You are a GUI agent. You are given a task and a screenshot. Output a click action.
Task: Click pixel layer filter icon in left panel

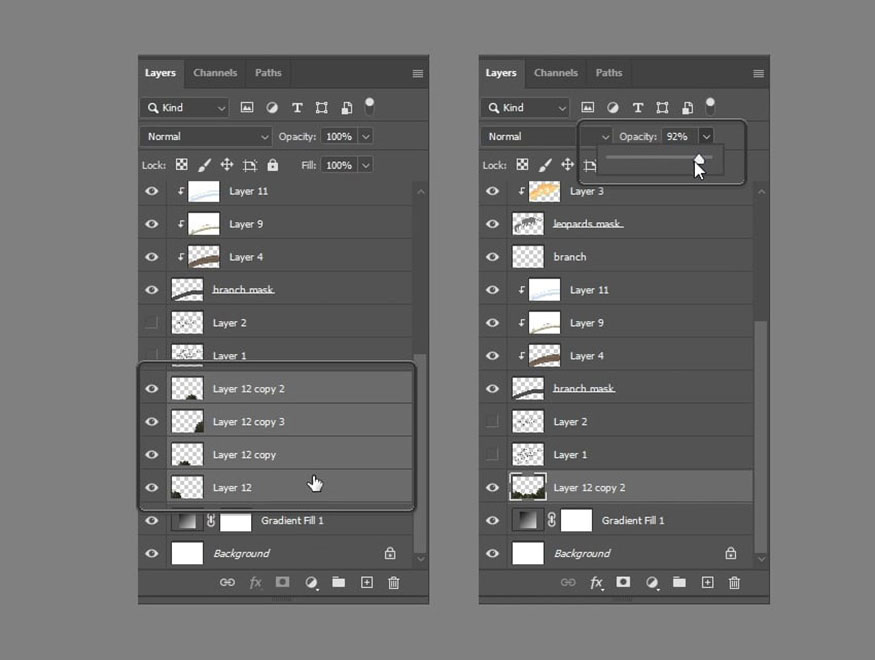[x=247, y=108]
